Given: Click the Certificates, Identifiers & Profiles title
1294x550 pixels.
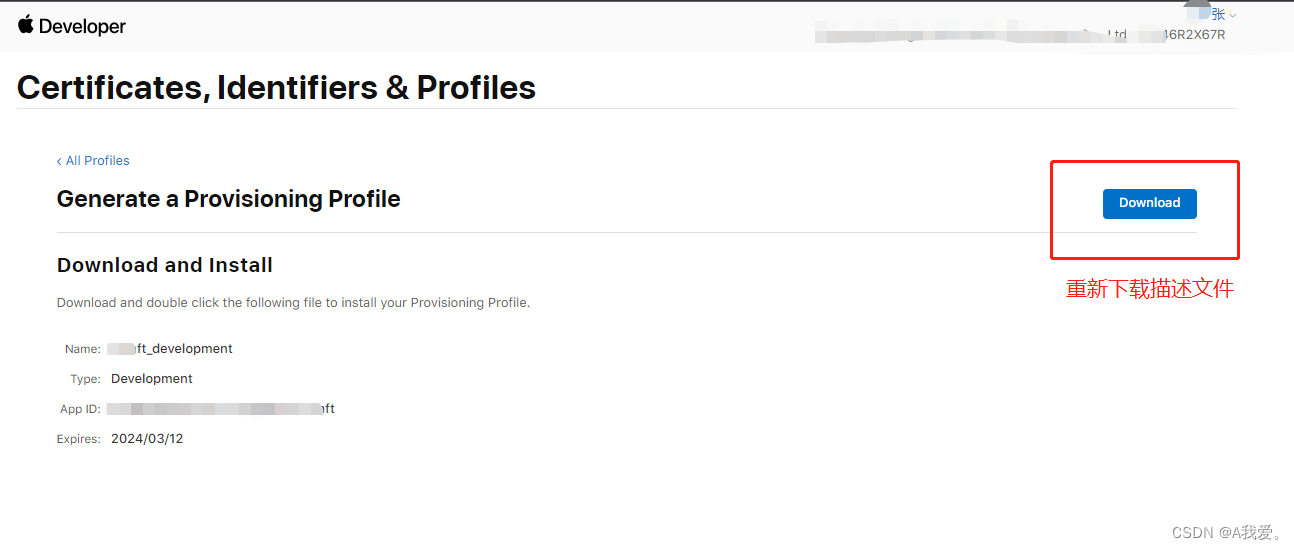Looking at the screenshot, I should point(276,88).
